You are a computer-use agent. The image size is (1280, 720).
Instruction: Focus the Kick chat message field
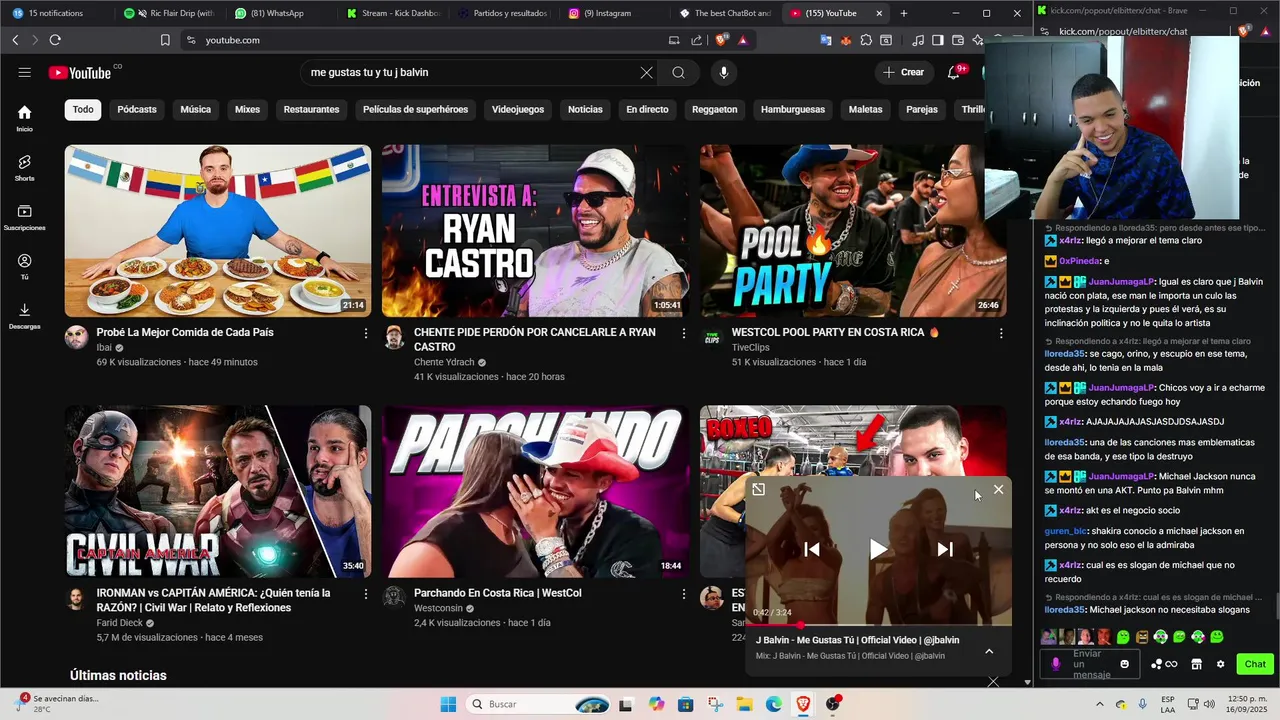pyautogui.click(x=1092, y=664)
